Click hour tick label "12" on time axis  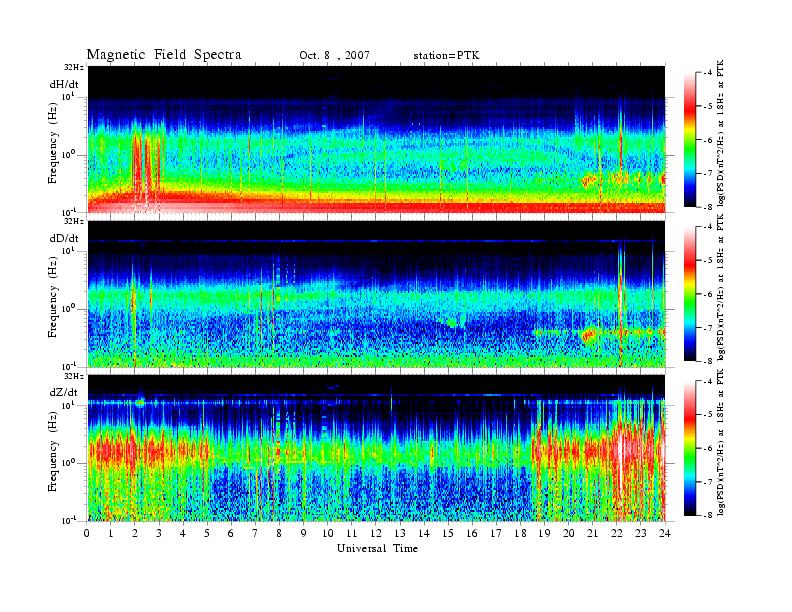pos(376,533)
